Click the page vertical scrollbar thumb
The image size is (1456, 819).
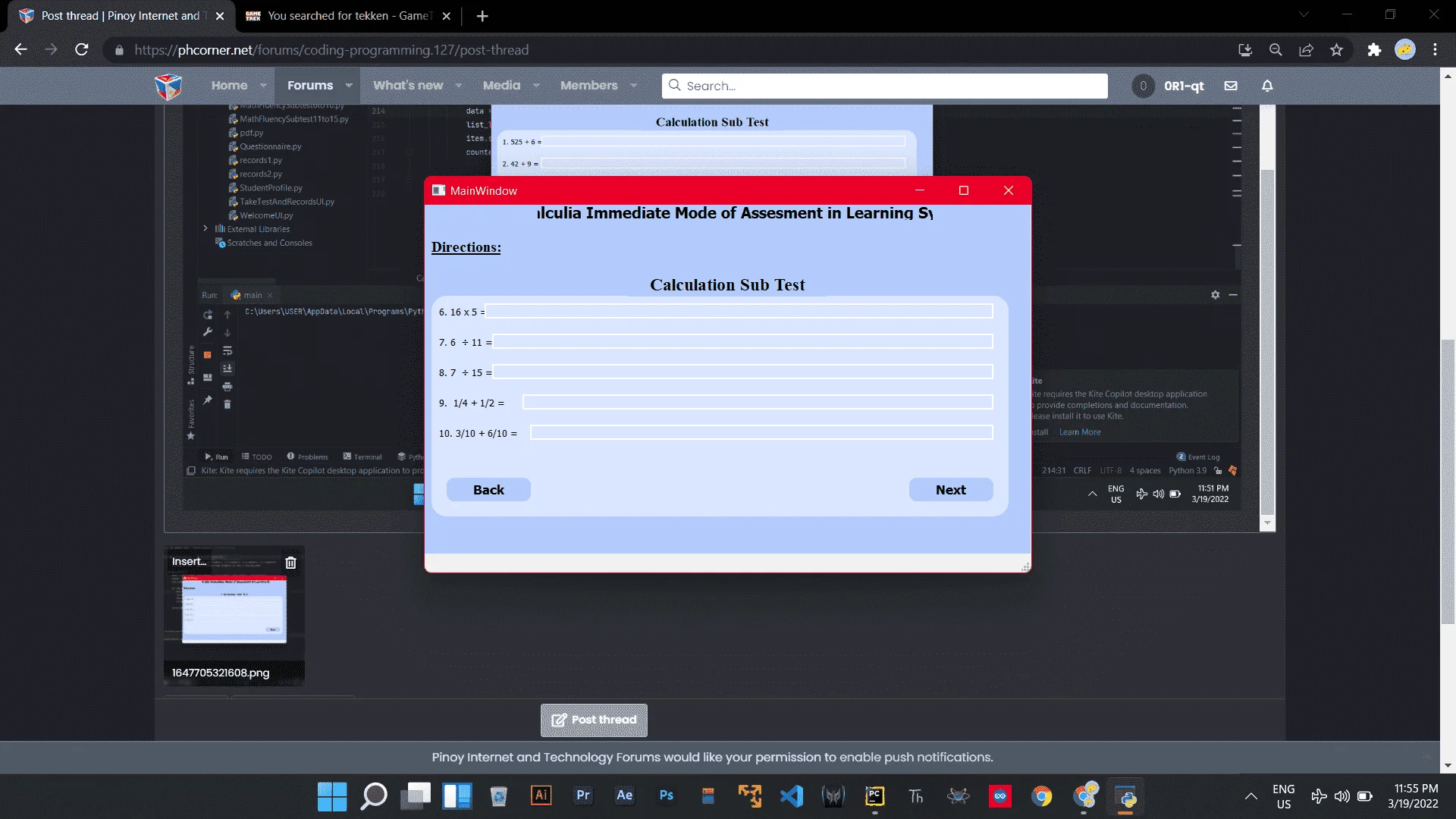pyautogui.click(x=1448, y=482)
